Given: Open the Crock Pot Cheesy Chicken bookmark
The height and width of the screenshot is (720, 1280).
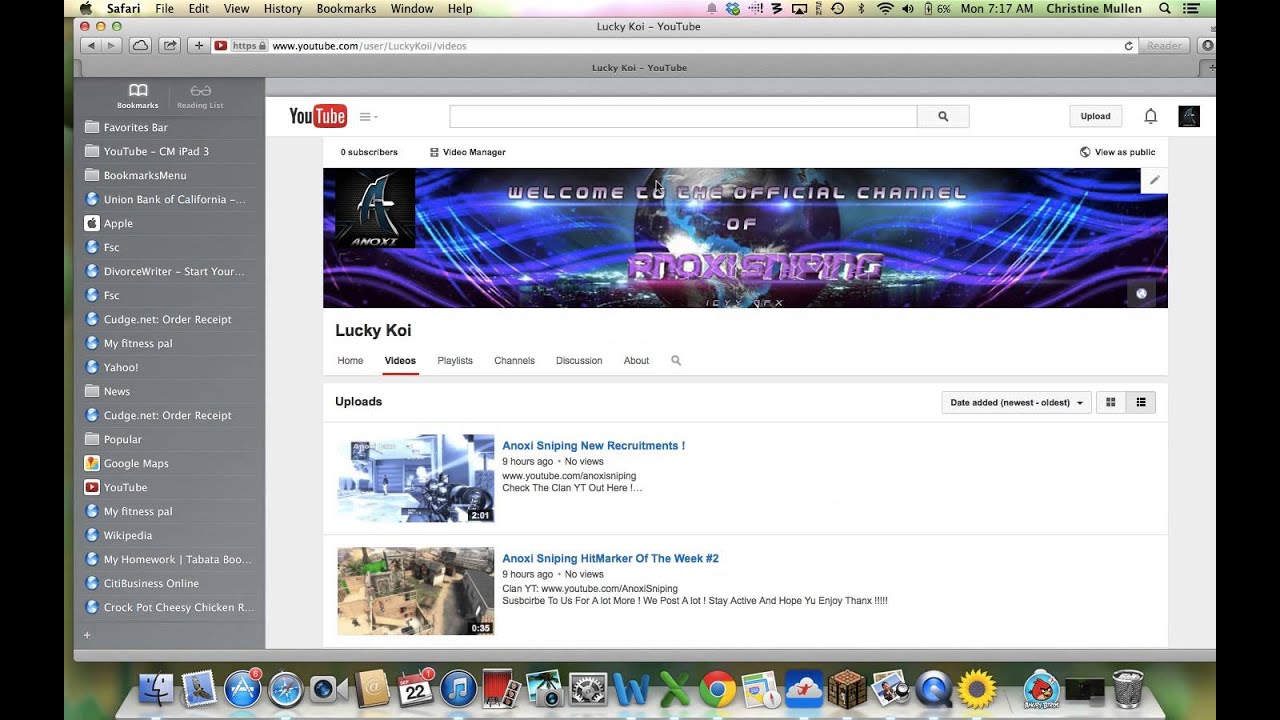Looking at the screenshot, I should click(169, 608).
